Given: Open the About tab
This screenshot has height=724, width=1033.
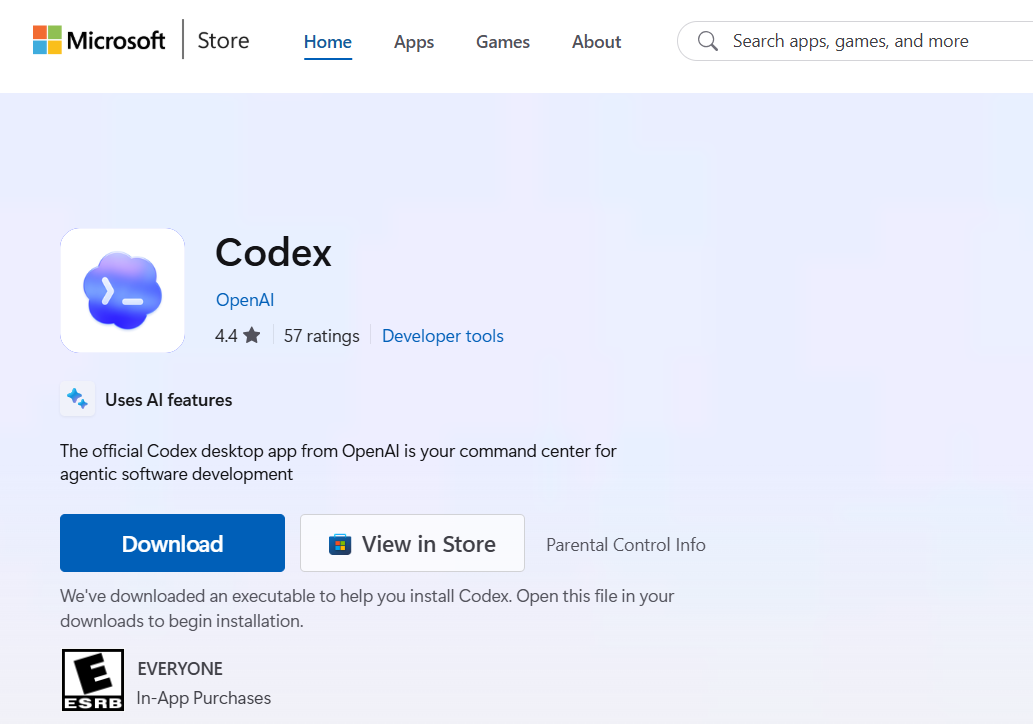Looking at the screenshot, I should point(596,42).
